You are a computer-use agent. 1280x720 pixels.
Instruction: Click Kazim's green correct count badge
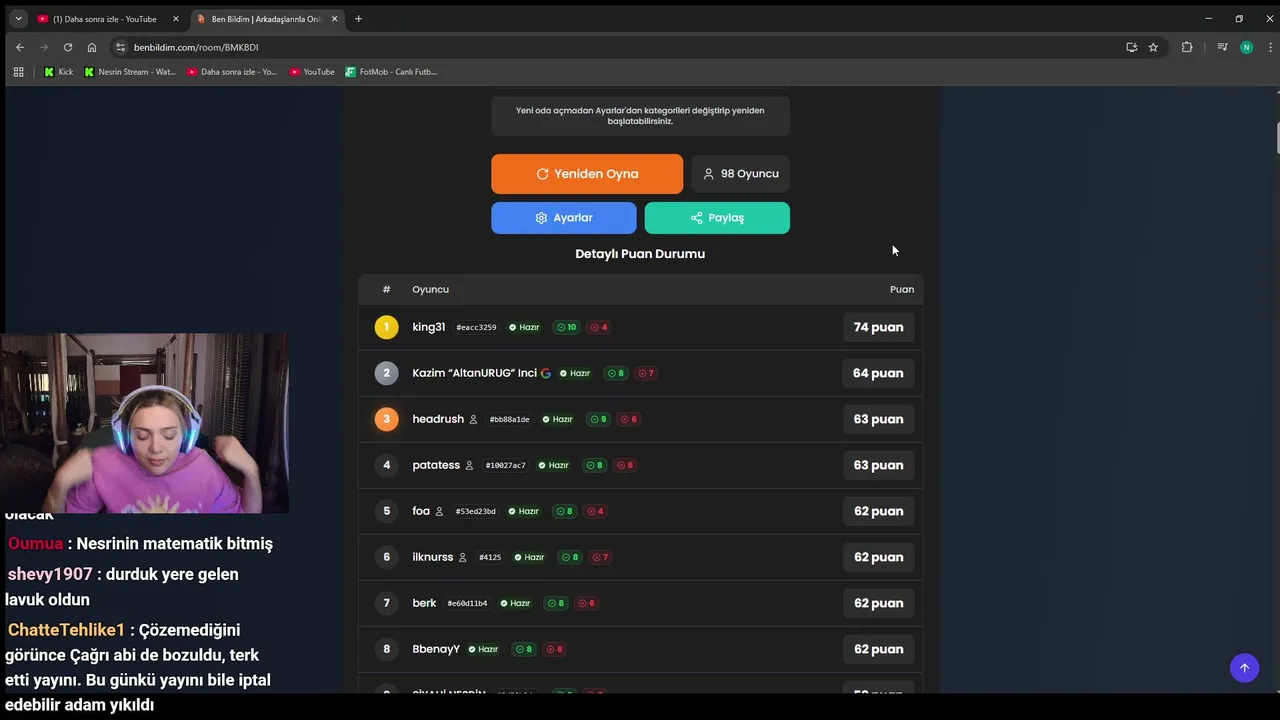coord(615,373)
